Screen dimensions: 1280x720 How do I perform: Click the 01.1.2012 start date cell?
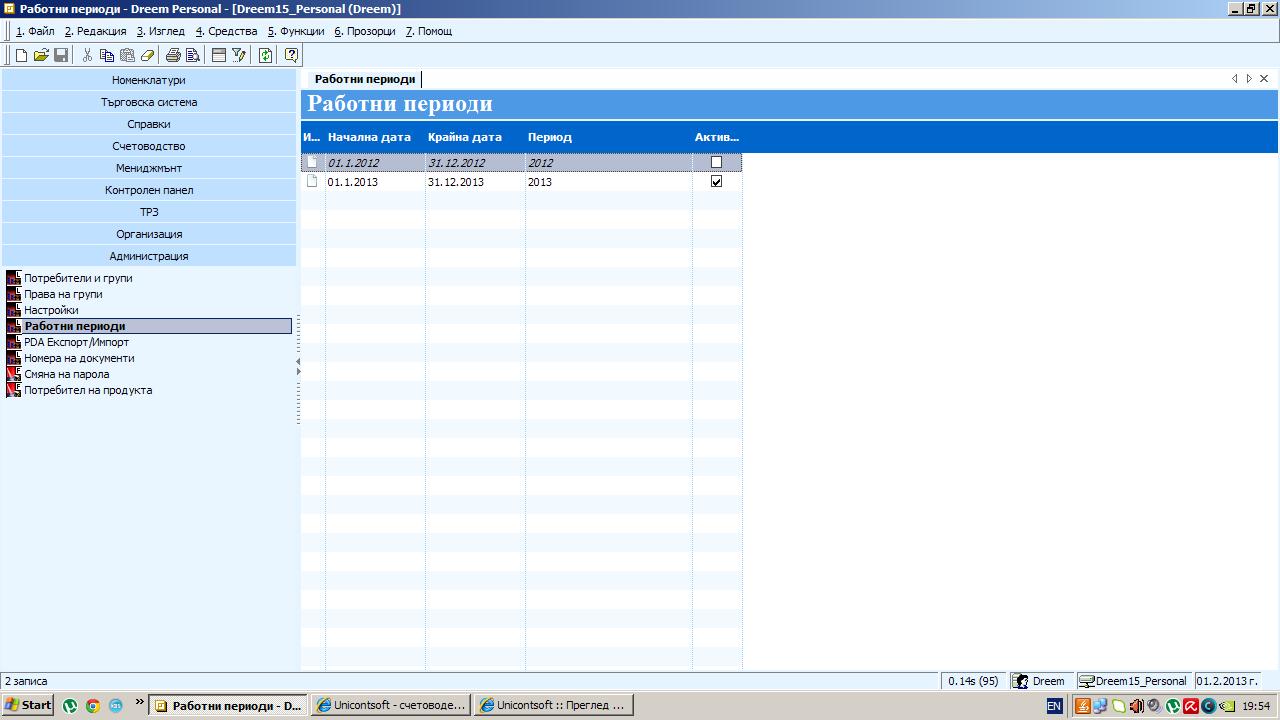click(x=375, y=163)
